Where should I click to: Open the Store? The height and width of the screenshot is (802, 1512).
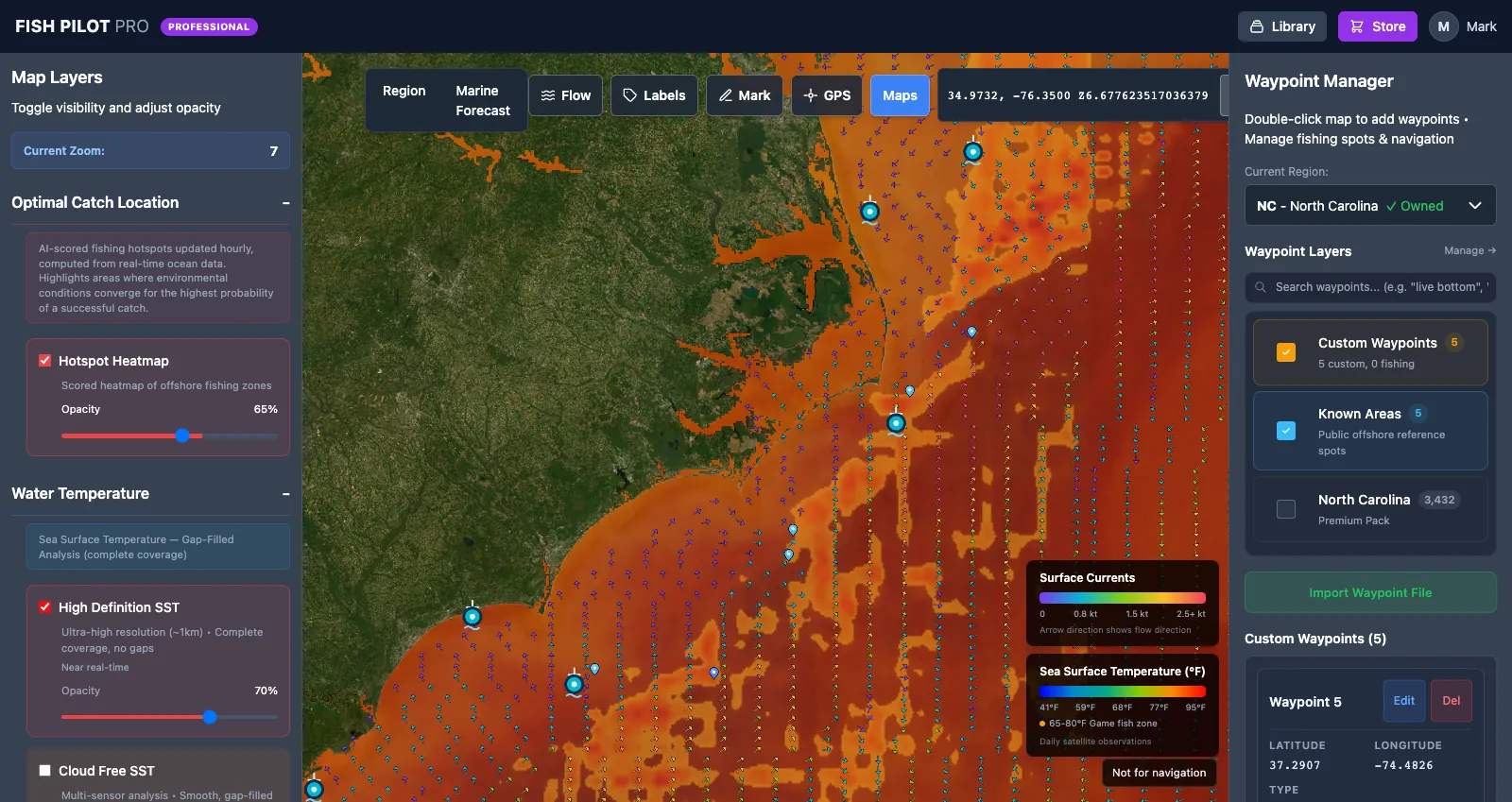click(1378, 26)
